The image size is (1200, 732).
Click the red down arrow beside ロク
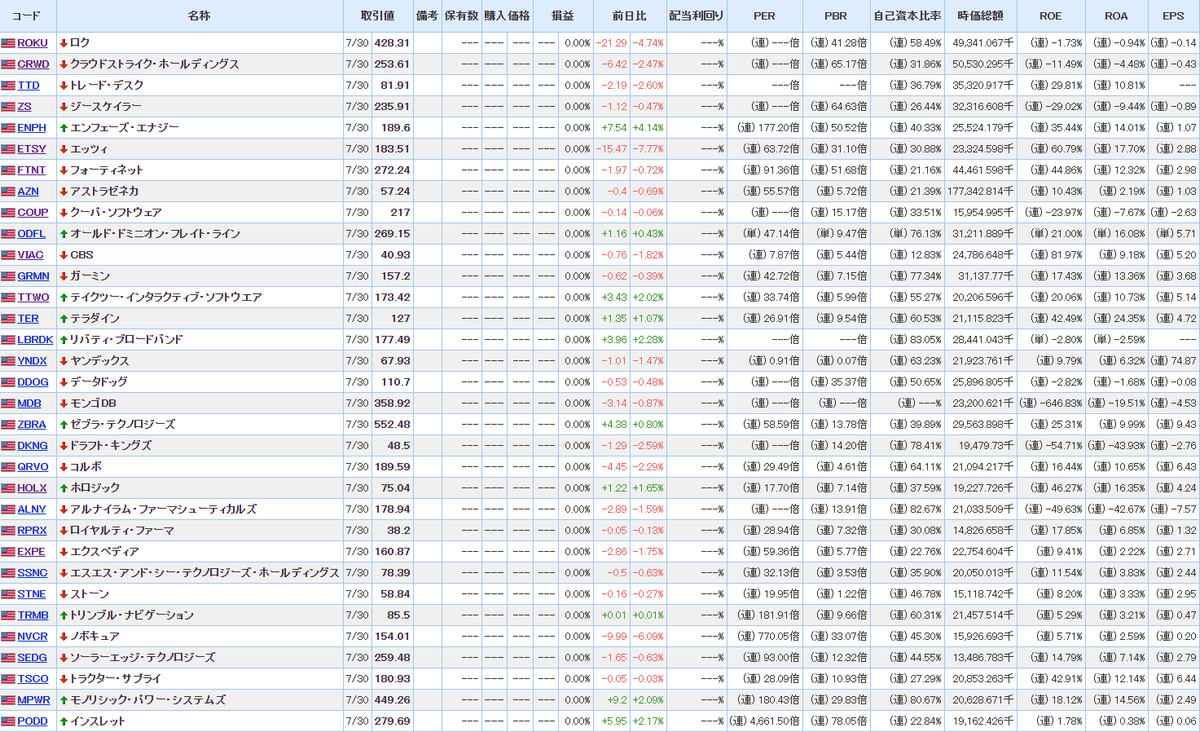pyautogui.click(x=63, y=43)
